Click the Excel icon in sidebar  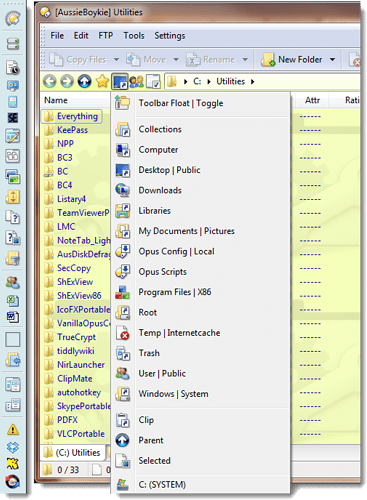(x=13, y=301)
